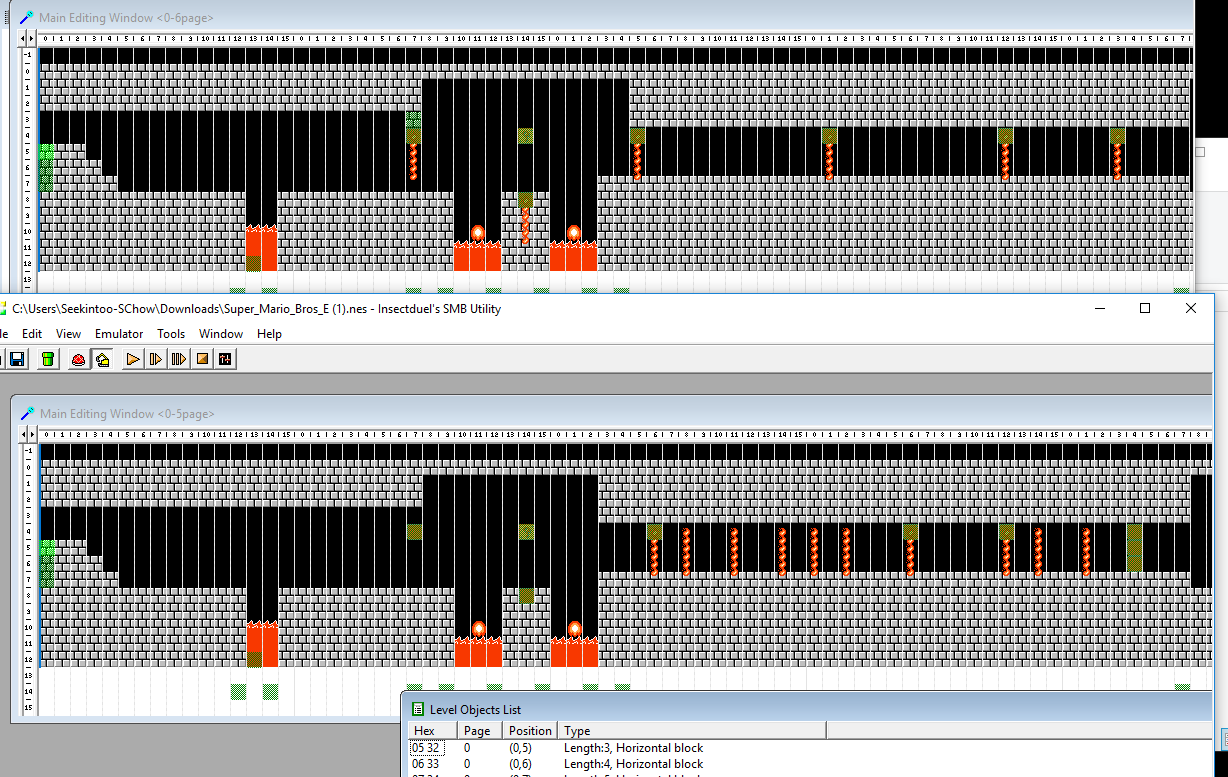Click the SMB Utility title bar file path
The image size is (1228, 777).
pos(257,309)
